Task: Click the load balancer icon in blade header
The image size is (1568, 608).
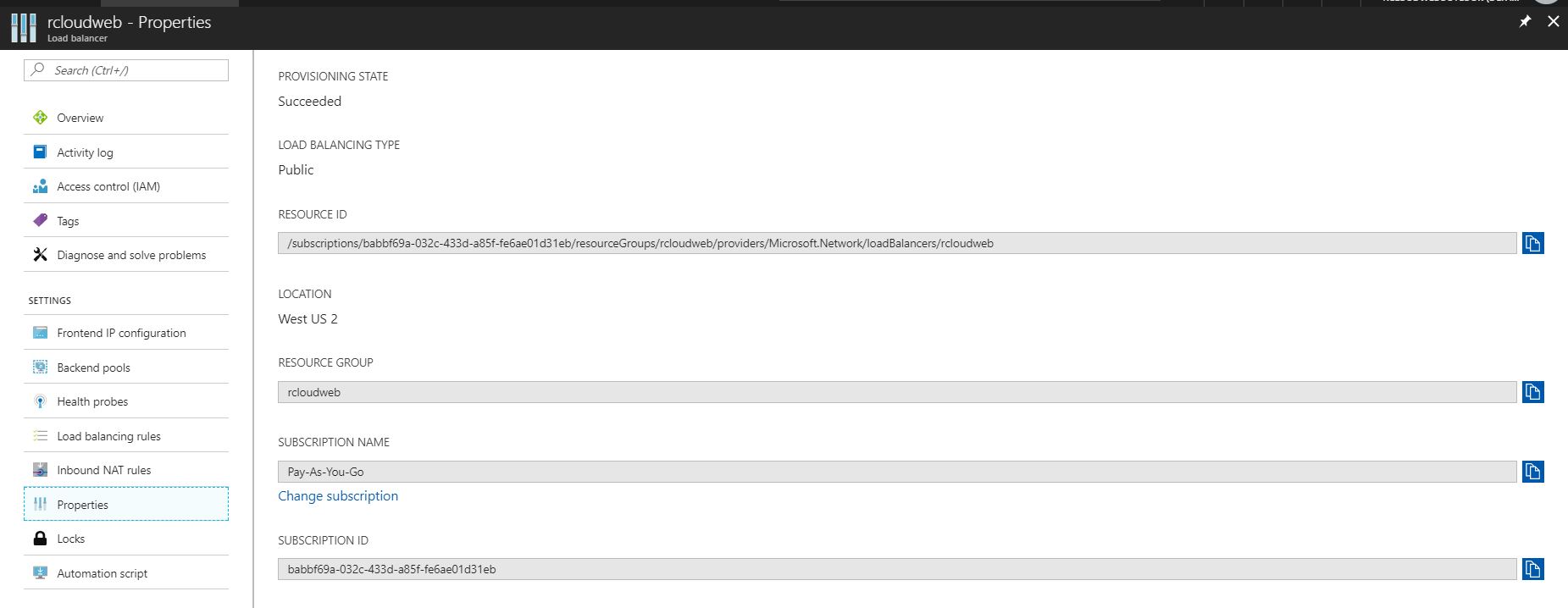Action: 23,28
